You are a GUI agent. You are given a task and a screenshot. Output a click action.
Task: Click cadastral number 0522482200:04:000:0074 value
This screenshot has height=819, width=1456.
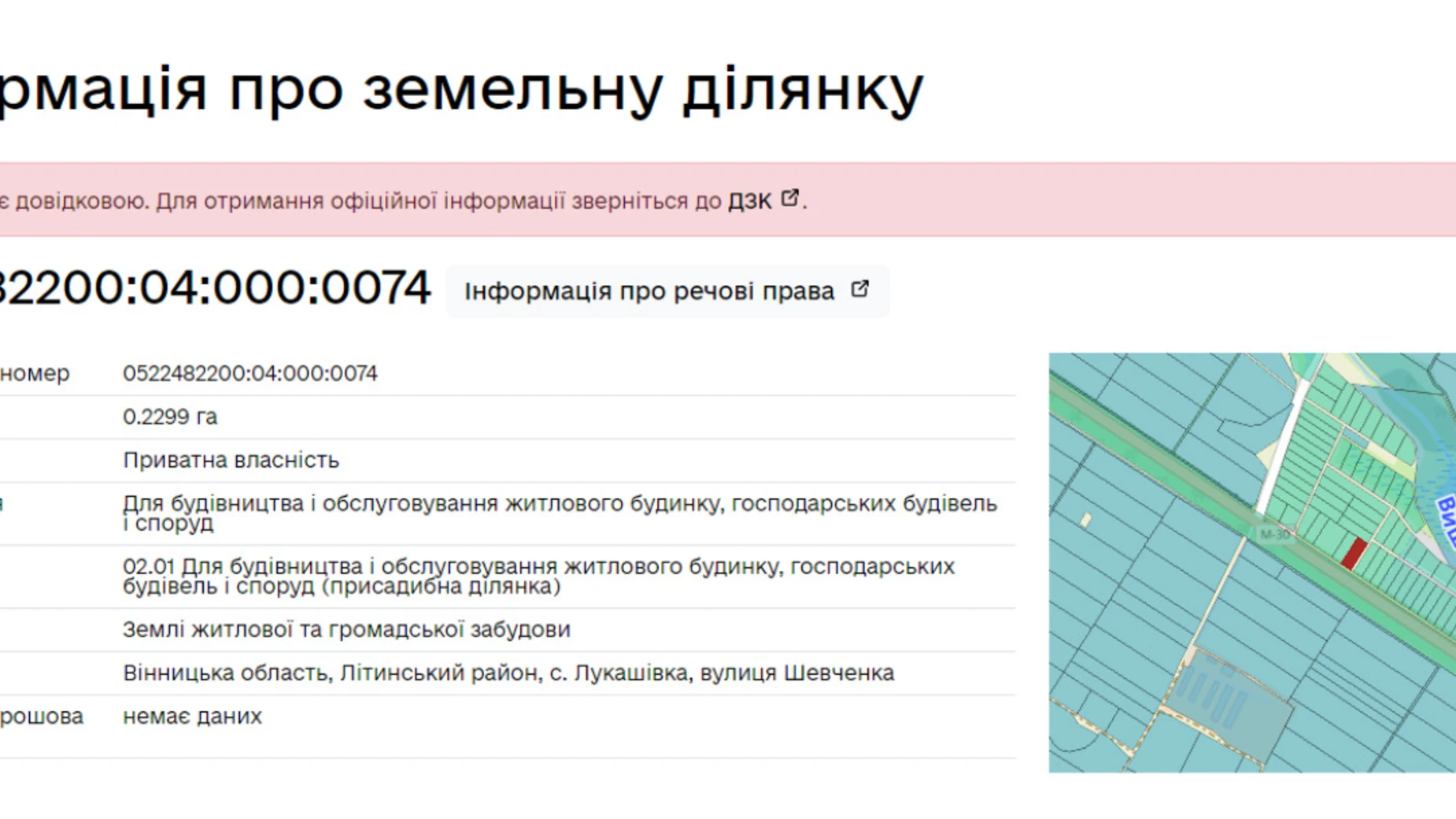pyautogui.click(x=252, y=373)
